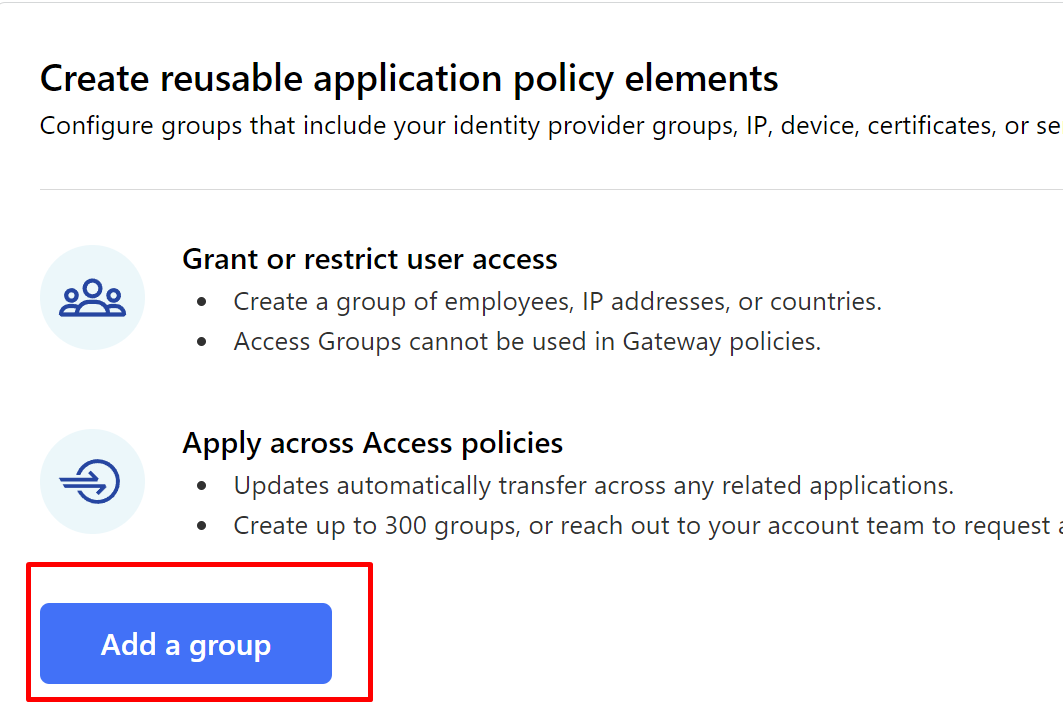Image resolution: width=1063 pixels, height=724 pixels.
Task: Click the words 'account team' in the bullet
Action: coord(881,525)
